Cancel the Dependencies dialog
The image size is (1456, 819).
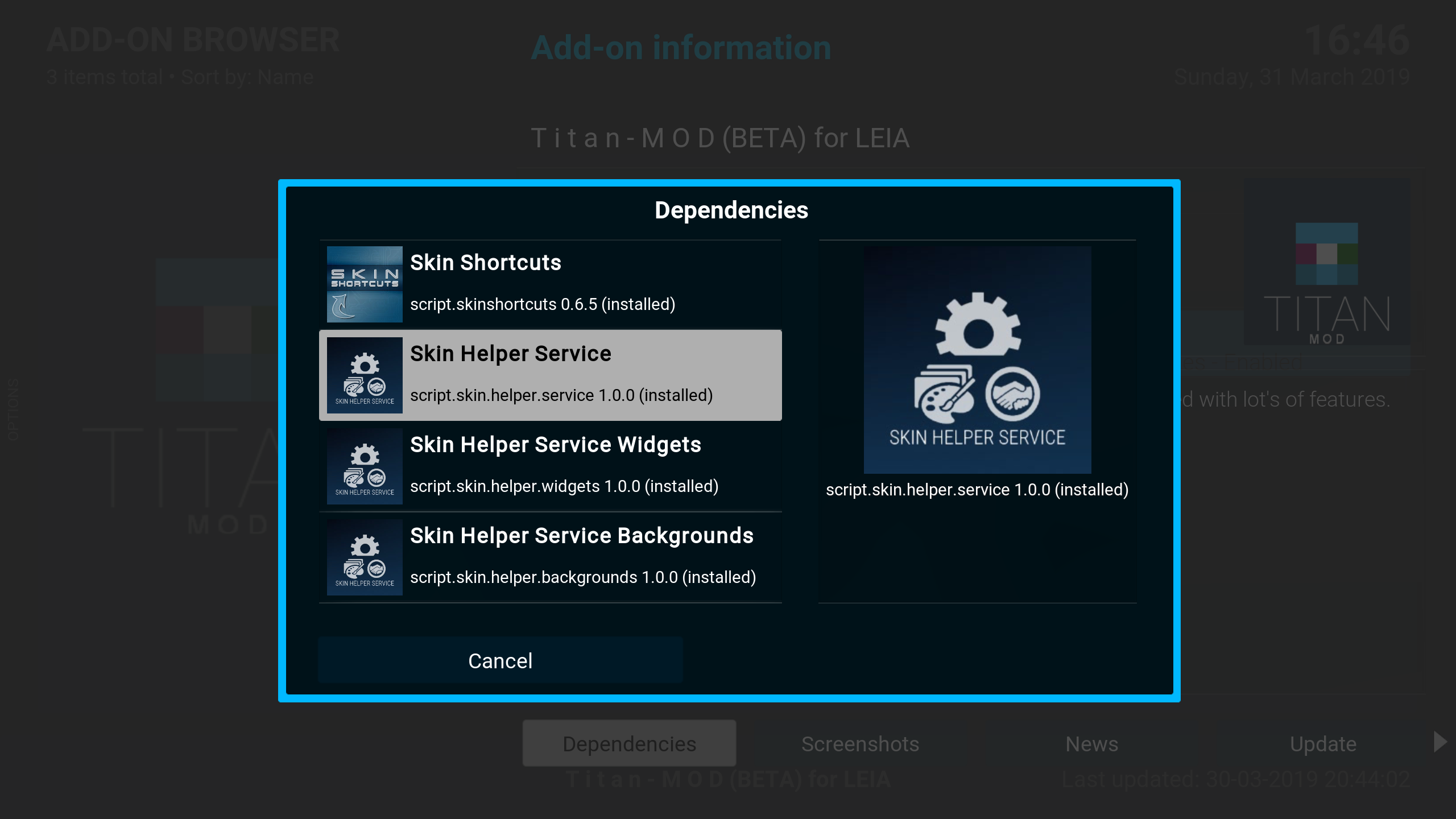pos(500,661)
